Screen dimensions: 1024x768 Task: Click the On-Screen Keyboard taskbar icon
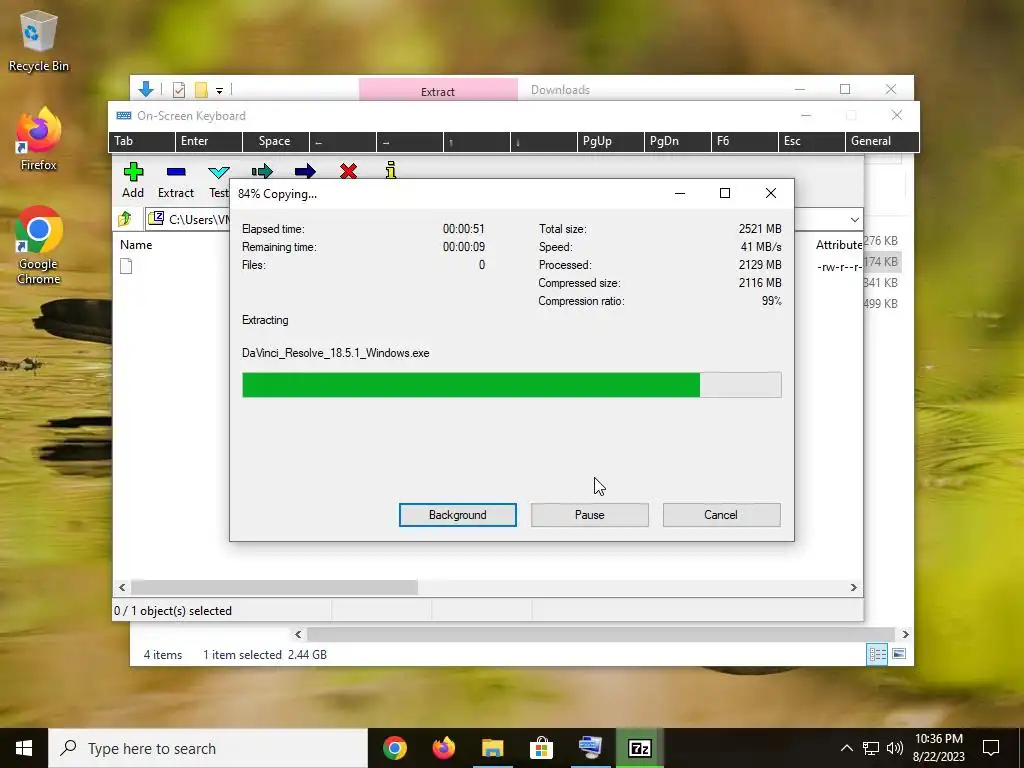click(x=590, y=748)
